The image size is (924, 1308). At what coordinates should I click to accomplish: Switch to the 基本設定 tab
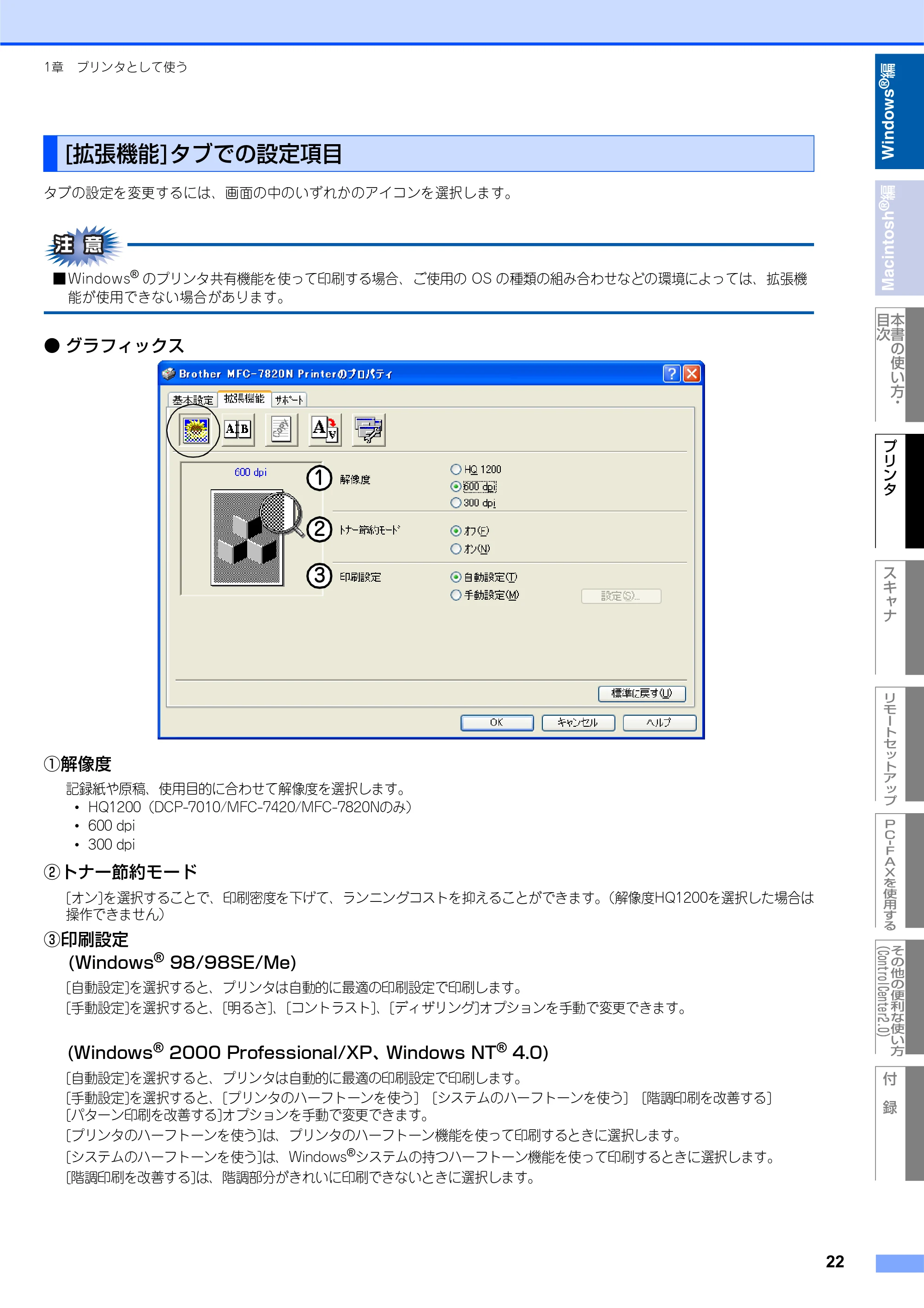193,400
